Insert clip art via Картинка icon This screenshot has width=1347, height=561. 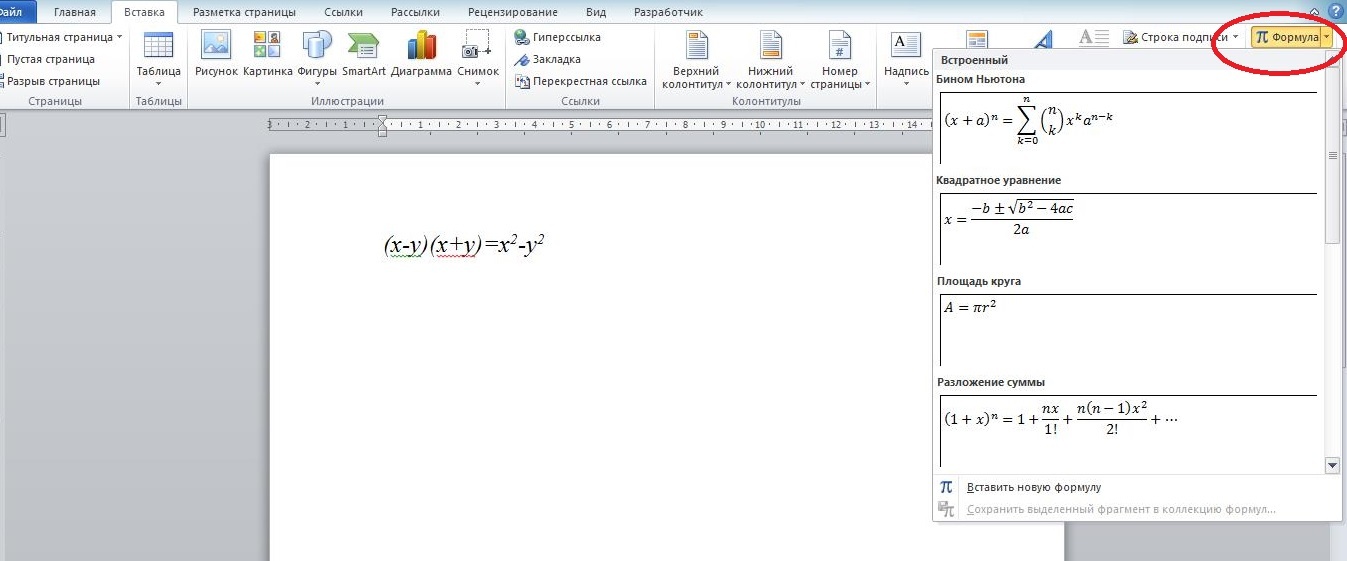(267, 47)
